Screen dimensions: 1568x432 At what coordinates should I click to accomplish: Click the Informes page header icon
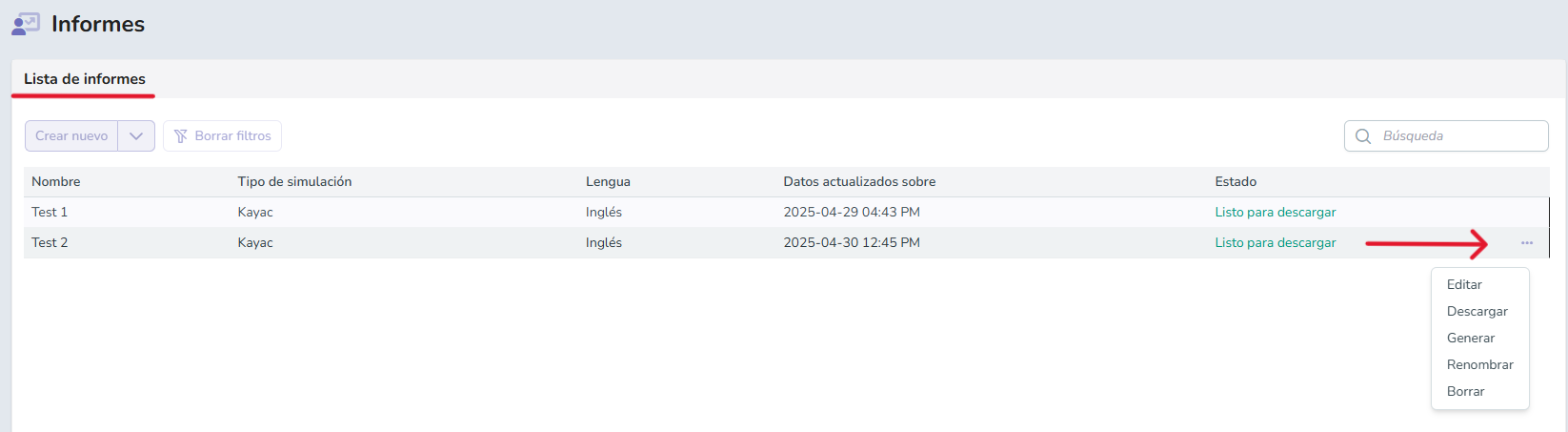(x=26, y=24)
